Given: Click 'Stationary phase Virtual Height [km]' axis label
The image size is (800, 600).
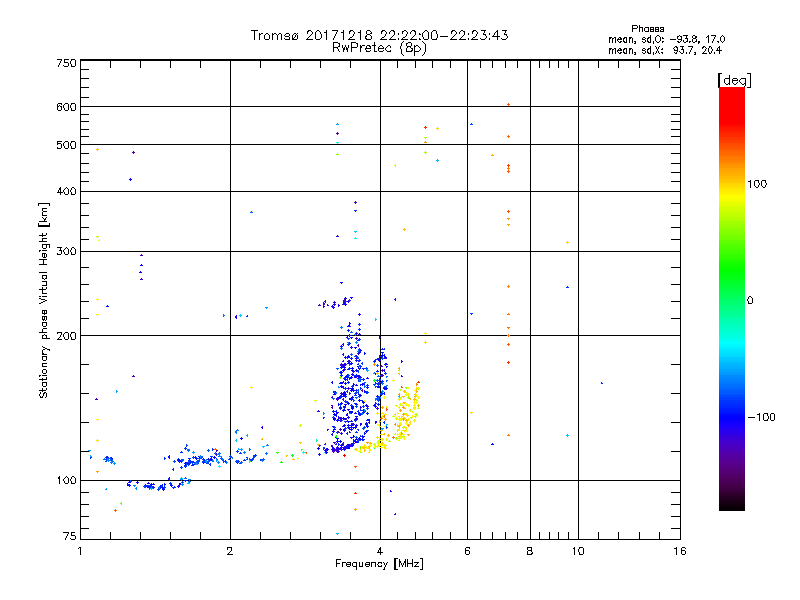Looking at the screenshot, I should [x=44, y=300].
